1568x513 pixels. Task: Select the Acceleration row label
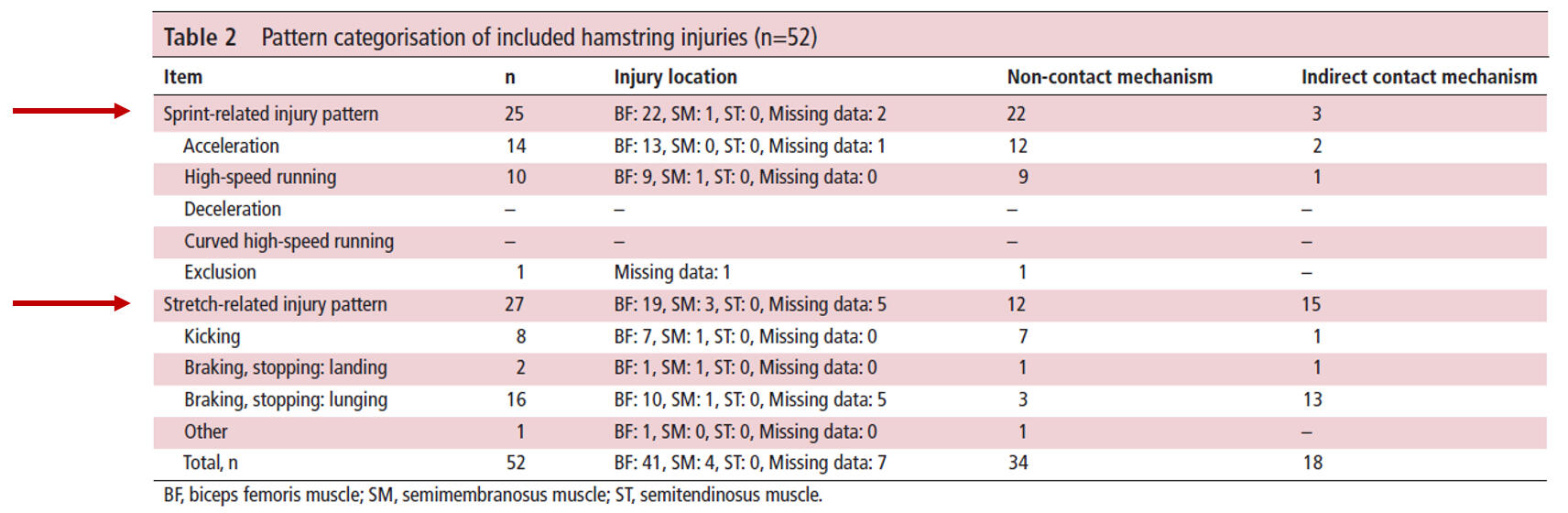(x=231, y=147)
